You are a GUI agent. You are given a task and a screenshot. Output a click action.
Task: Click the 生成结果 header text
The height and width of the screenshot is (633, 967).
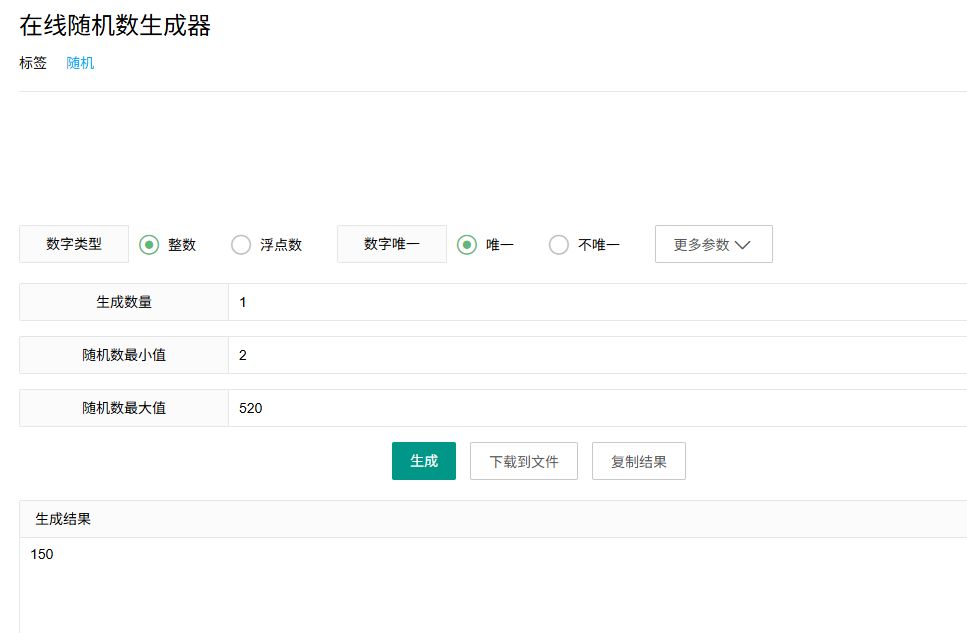coord(63,519)
